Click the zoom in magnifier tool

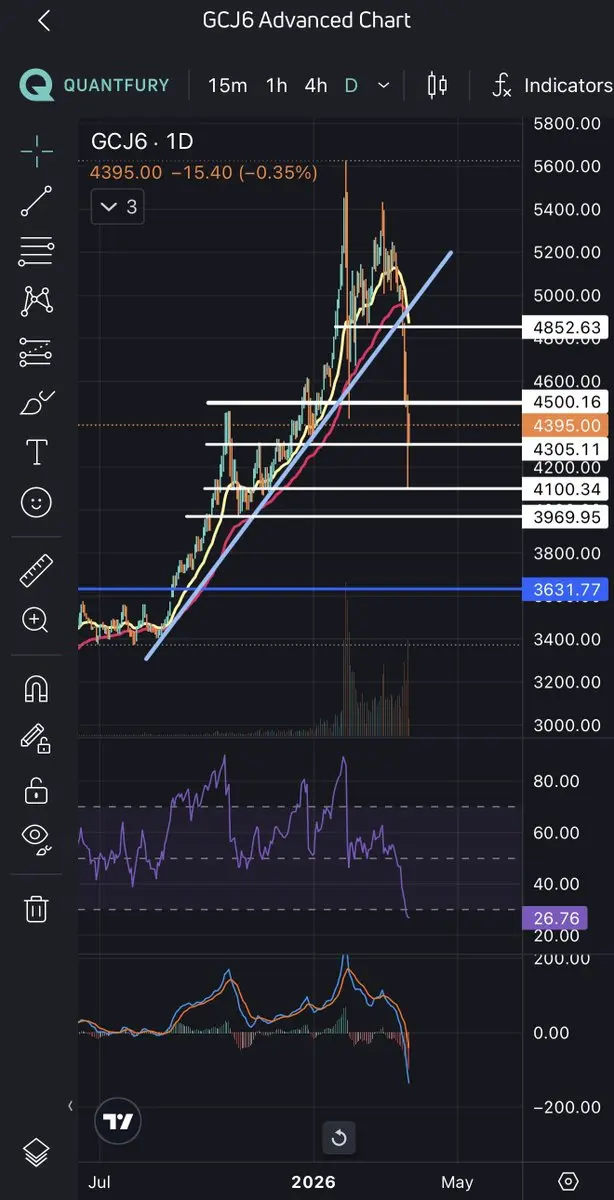[36, 620]
